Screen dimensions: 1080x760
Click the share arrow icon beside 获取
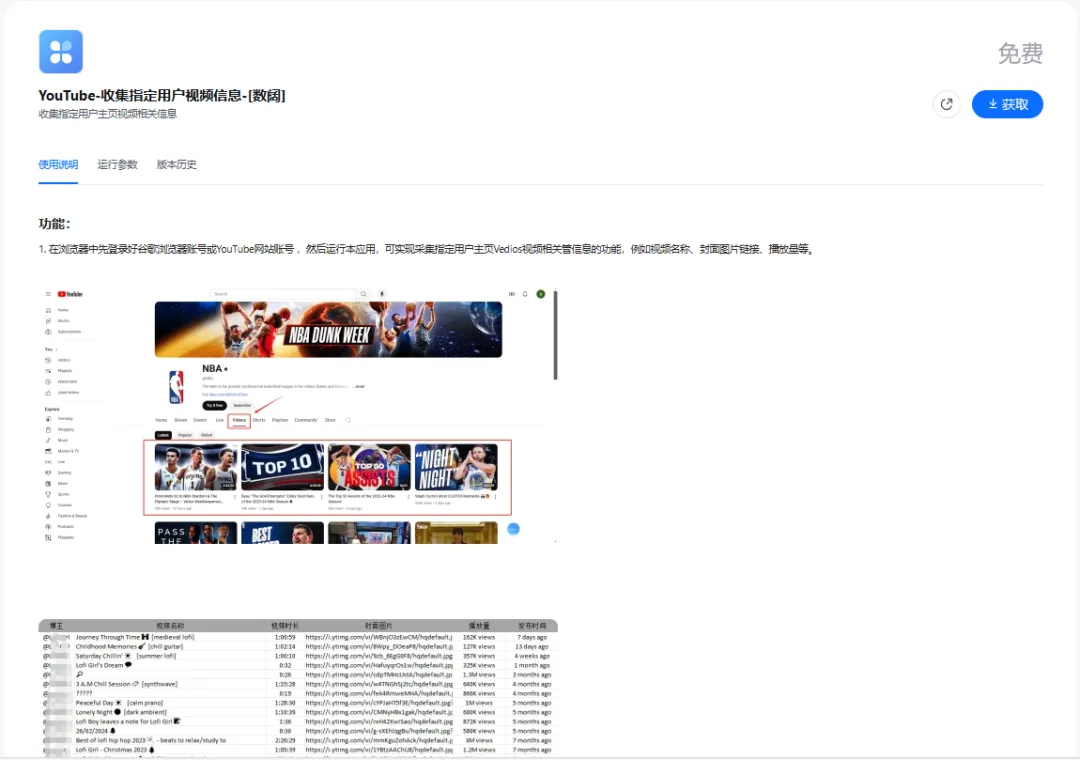946,104
